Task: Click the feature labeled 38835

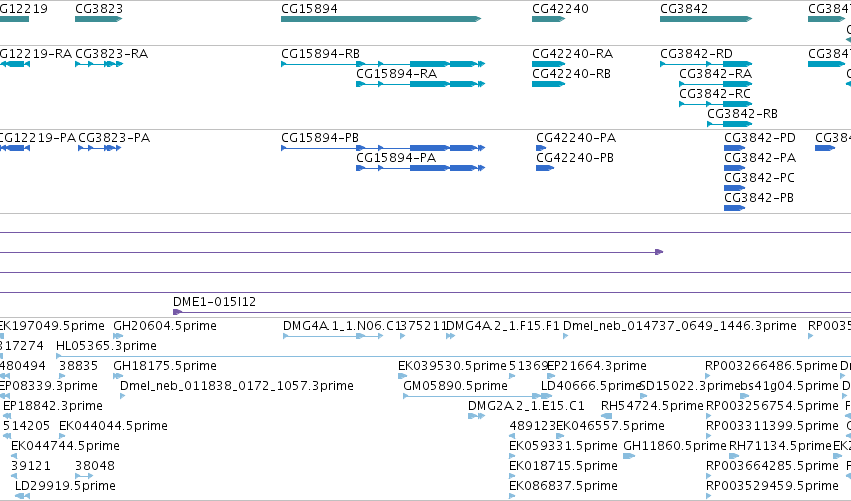Action: (x=78, y=366)
